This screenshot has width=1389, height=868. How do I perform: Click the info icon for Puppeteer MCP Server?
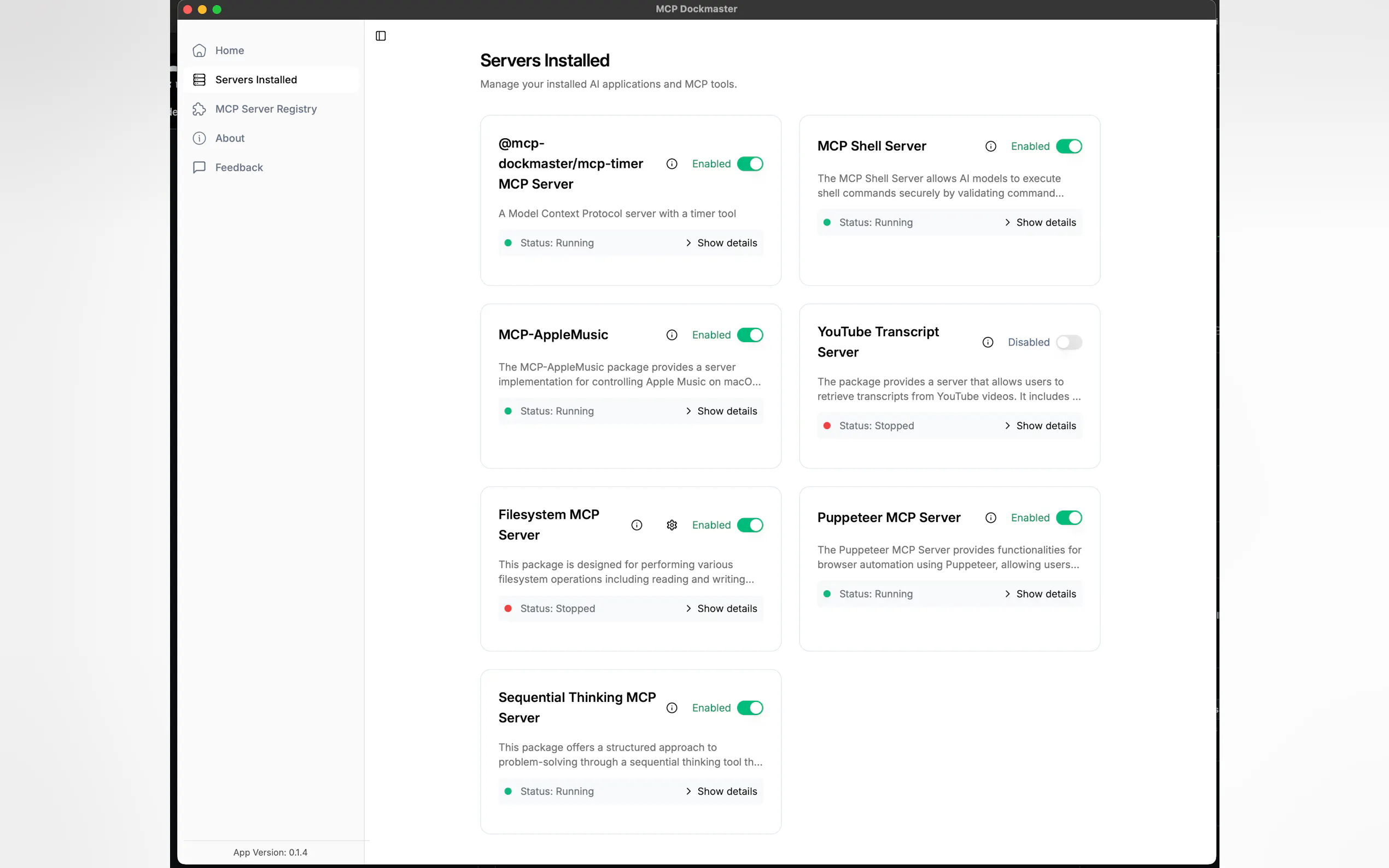(990, 517)
